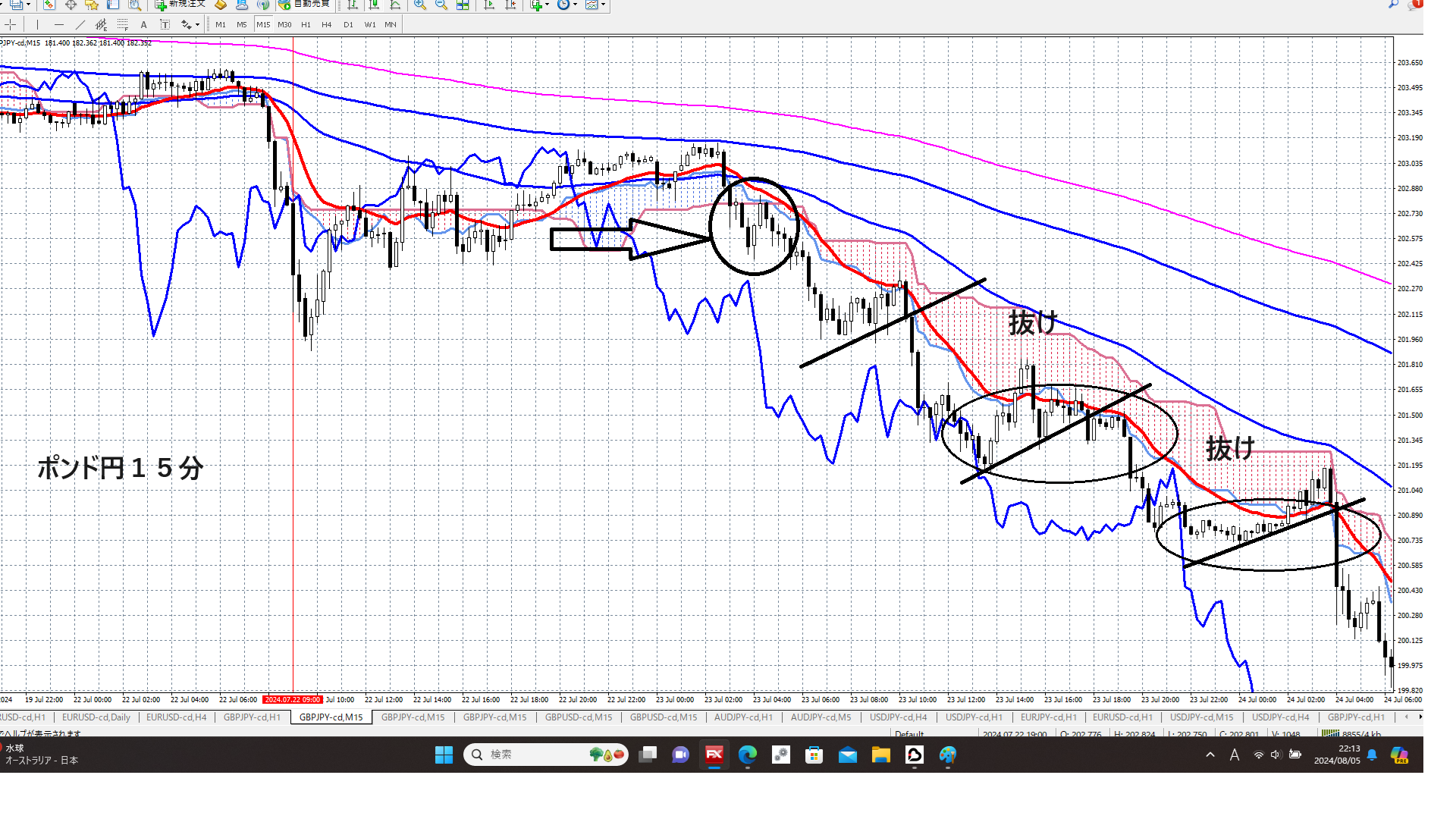Viewport: 1456px width, 819px height.
Task: Select the horizontal line drawing tool
Action: (58, 24)
